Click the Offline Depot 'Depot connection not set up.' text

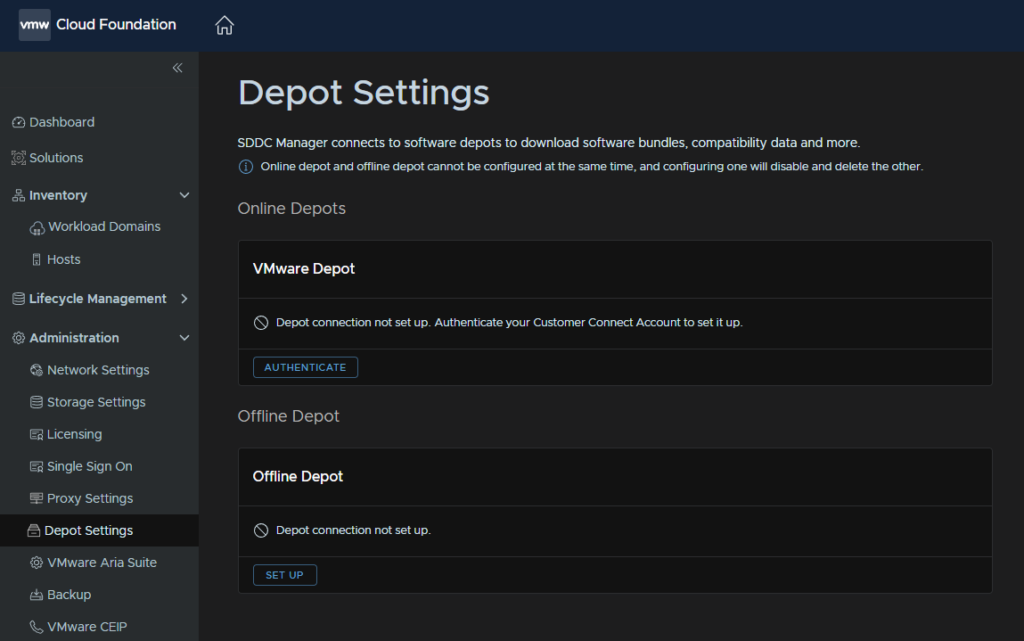tap(353, 531)
